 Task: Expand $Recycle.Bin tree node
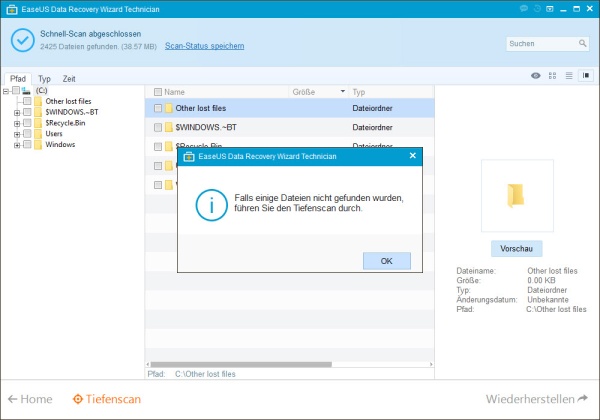tap(17, 124)
